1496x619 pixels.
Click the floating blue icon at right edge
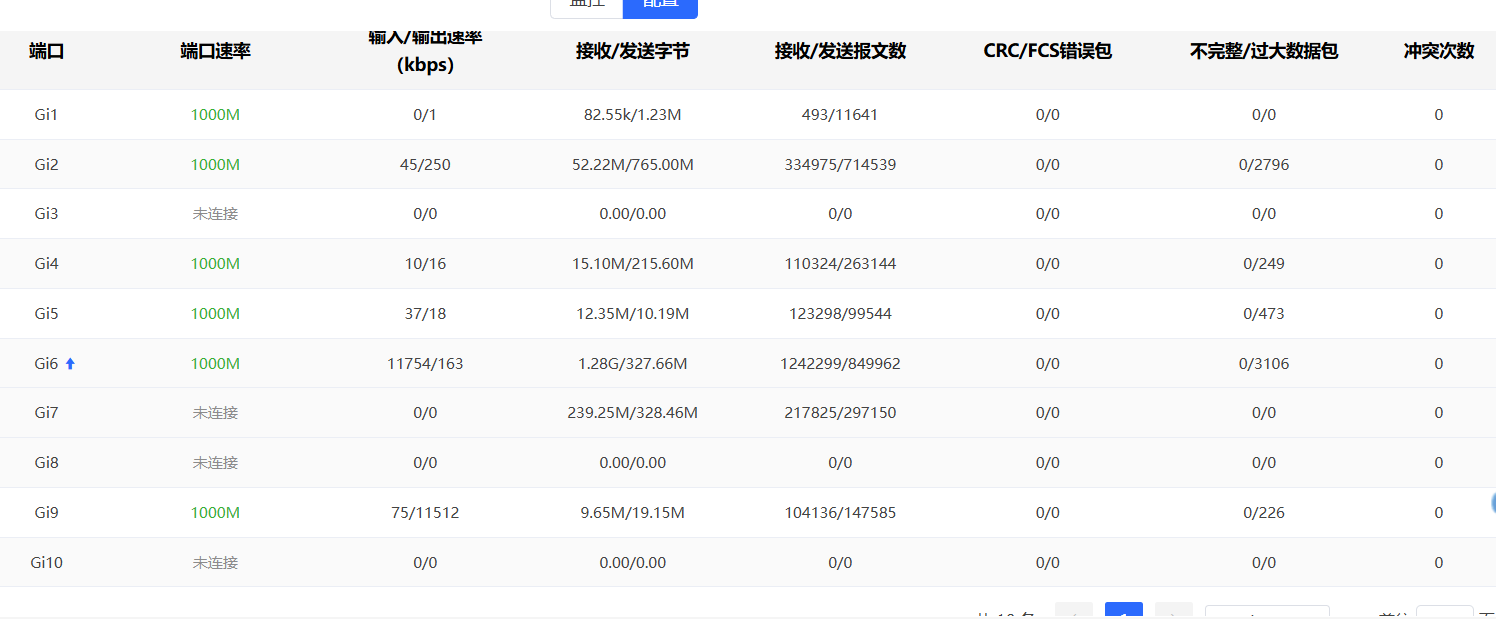(1492, 504)
